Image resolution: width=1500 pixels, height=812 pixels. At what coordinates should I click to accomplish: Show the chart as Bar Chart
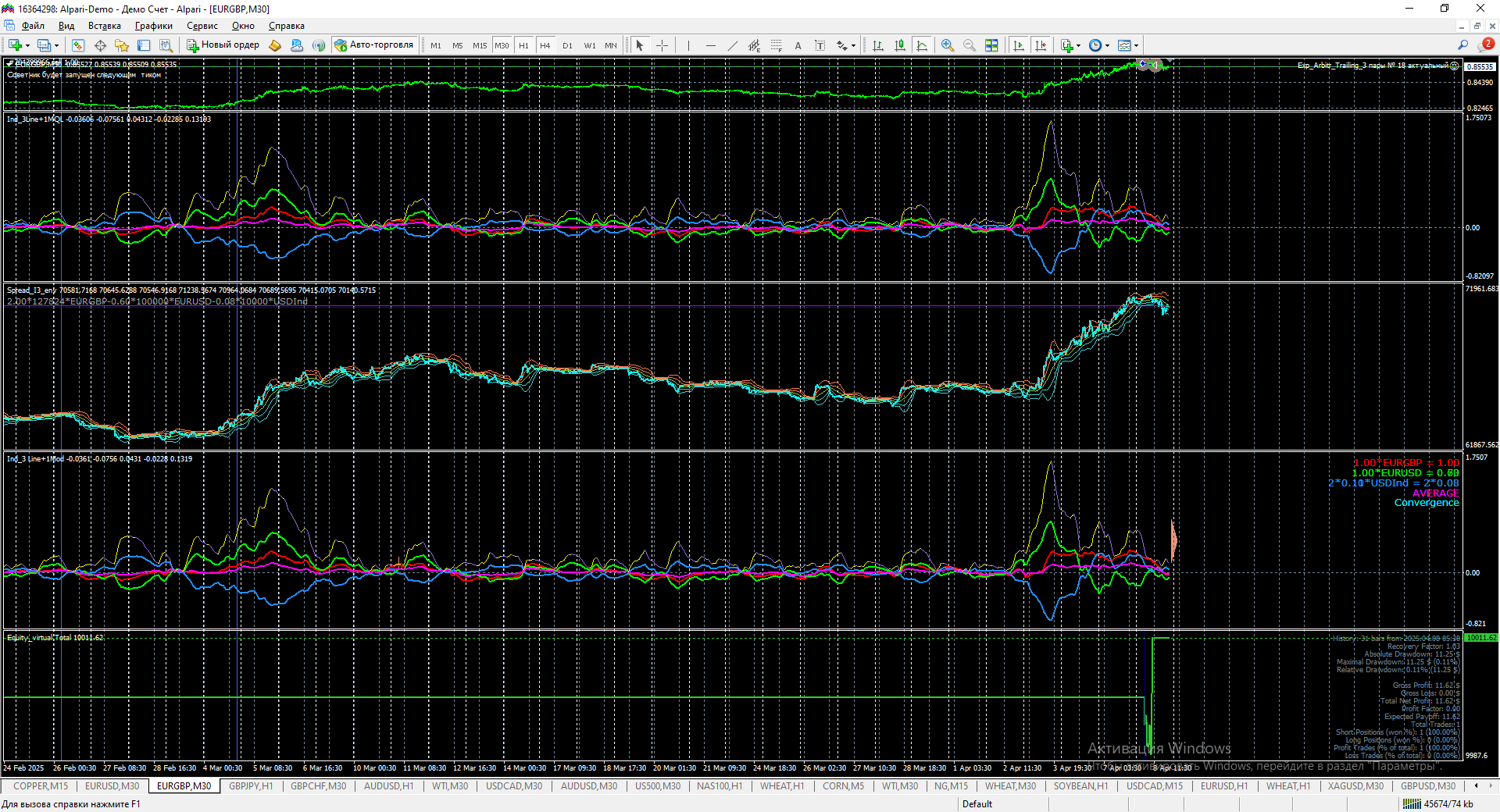point(878,45)
